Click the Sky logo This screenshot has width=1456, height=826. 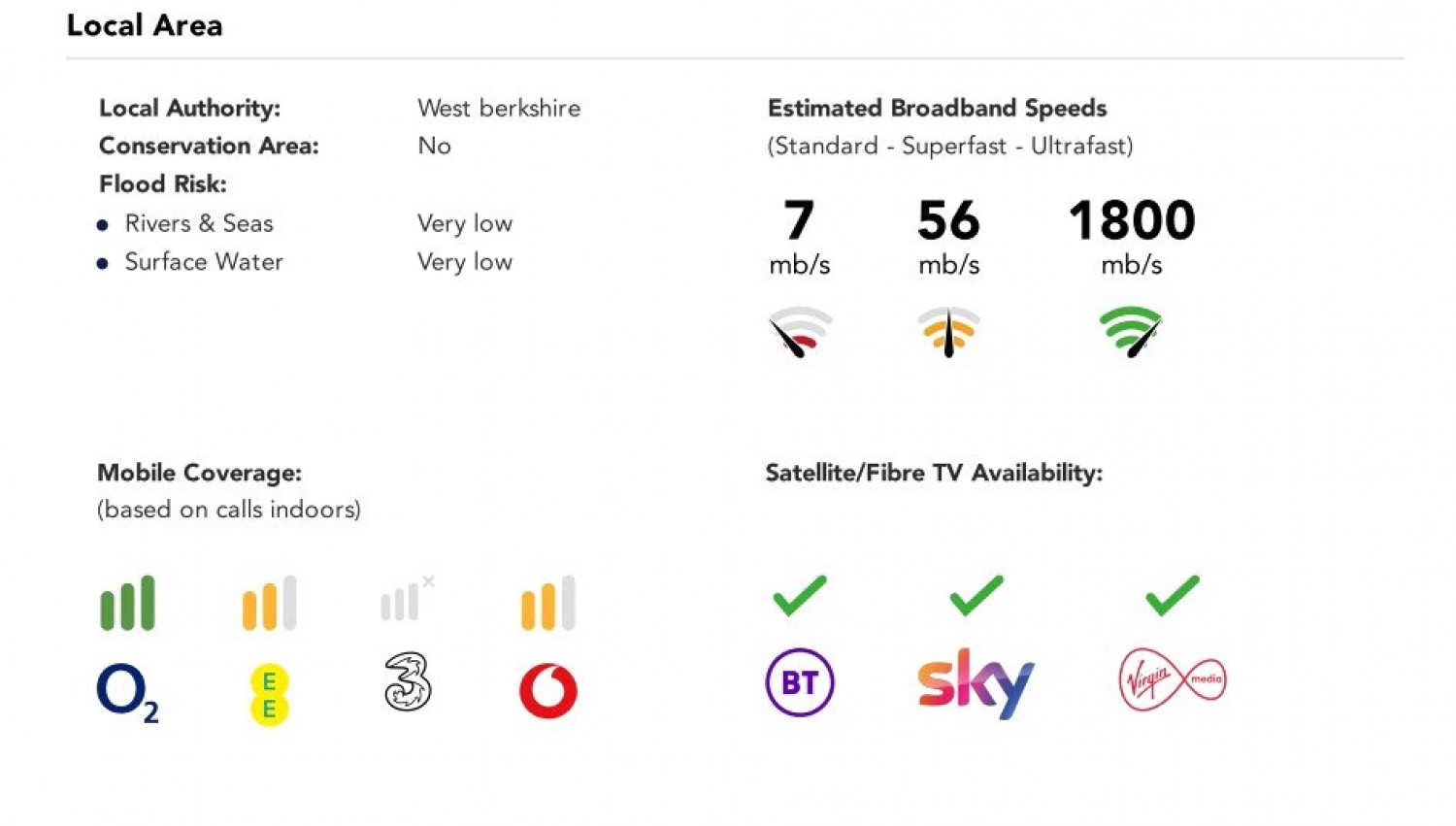pyautogui.click(x=976, y=683)
